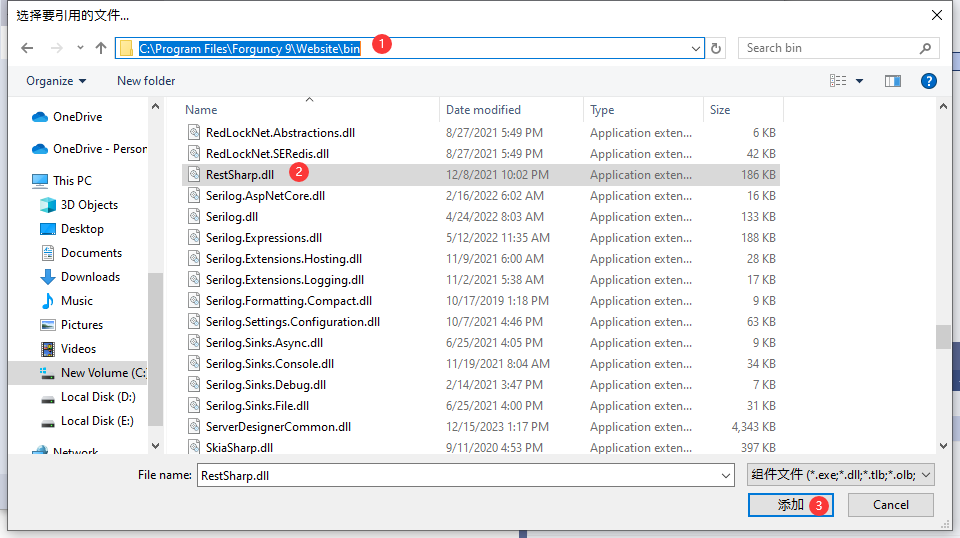Open dialog help
Screen dimensions: 960x538
pyautogui.click(x=928, y=81)
